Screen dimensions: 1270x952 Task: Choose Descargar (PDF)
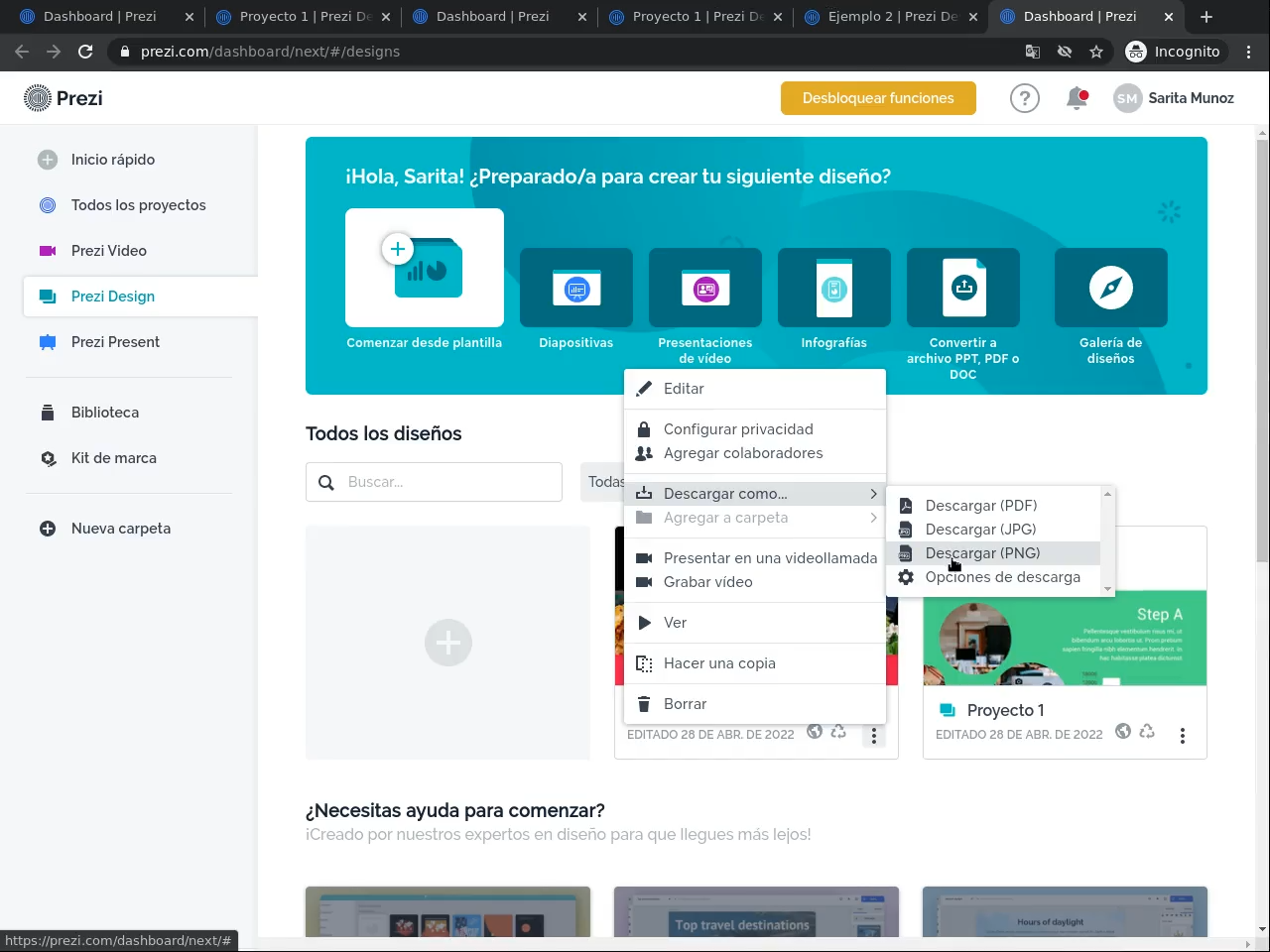tap(994, 506)
